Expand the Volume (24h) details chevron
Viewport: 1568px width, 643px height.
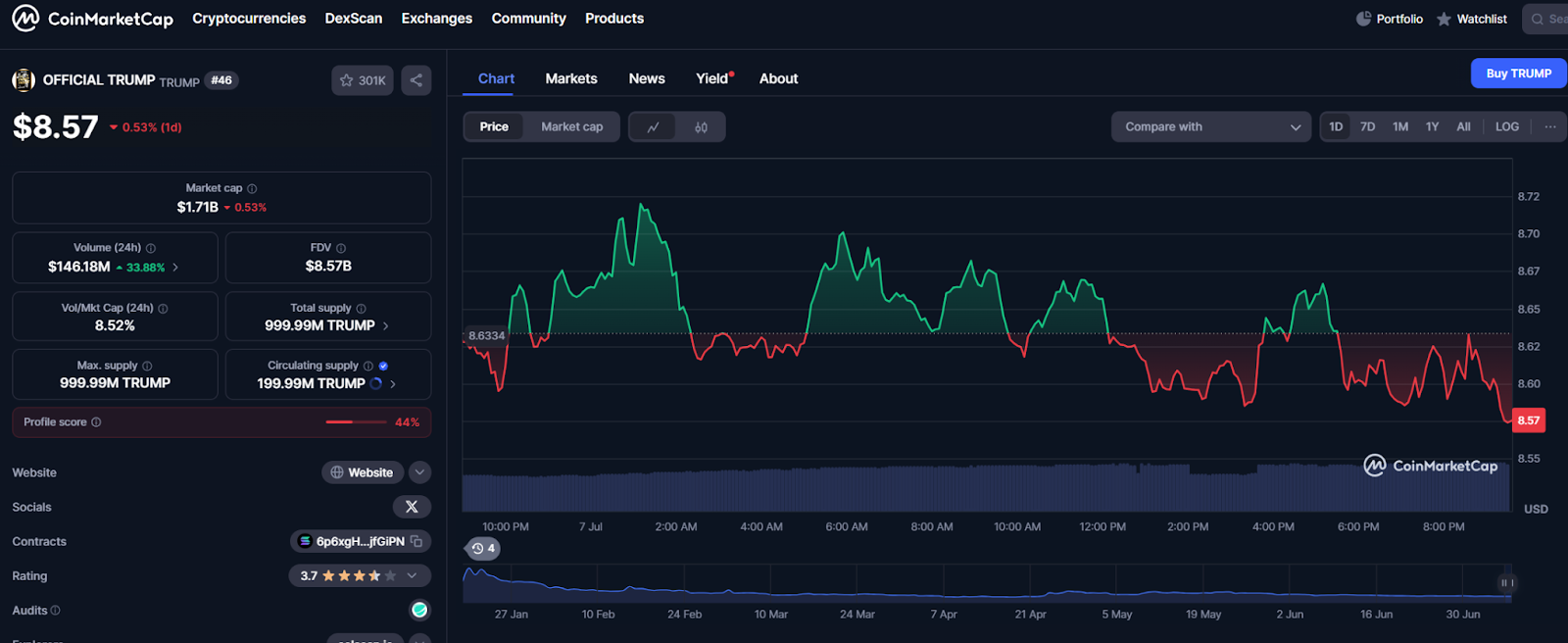[175, 267]
